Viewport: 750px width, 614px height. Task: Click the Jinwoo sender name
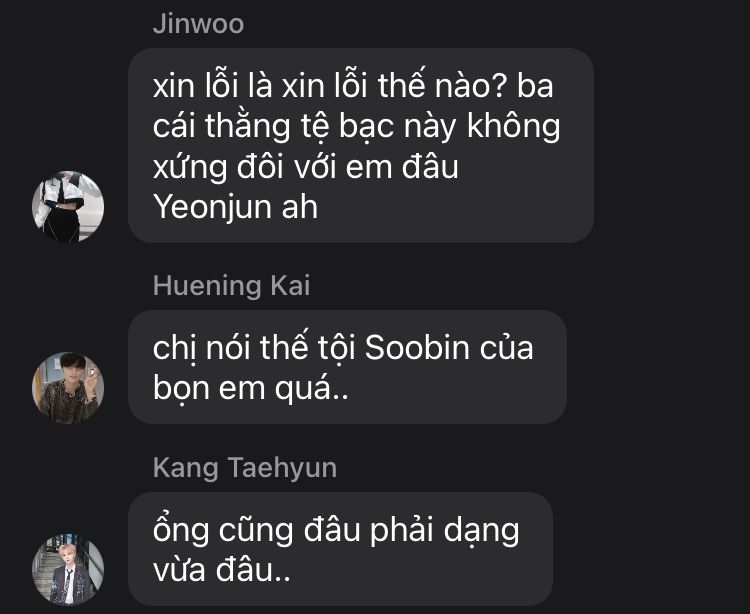198,24
